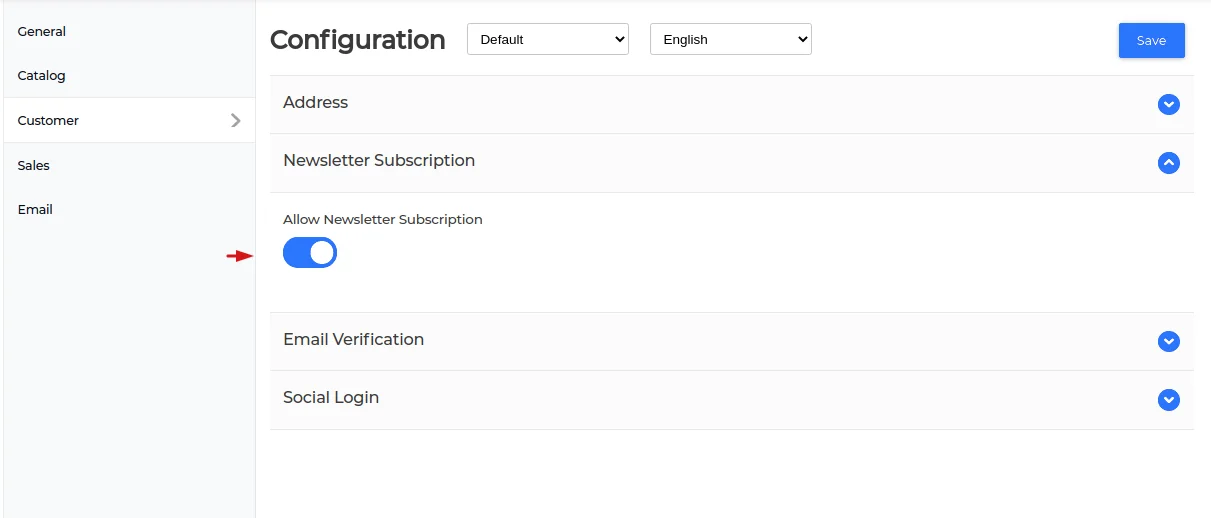
Task: Open the Default channel dropdown
Action: pyautogui.click(x=548, y=40)
